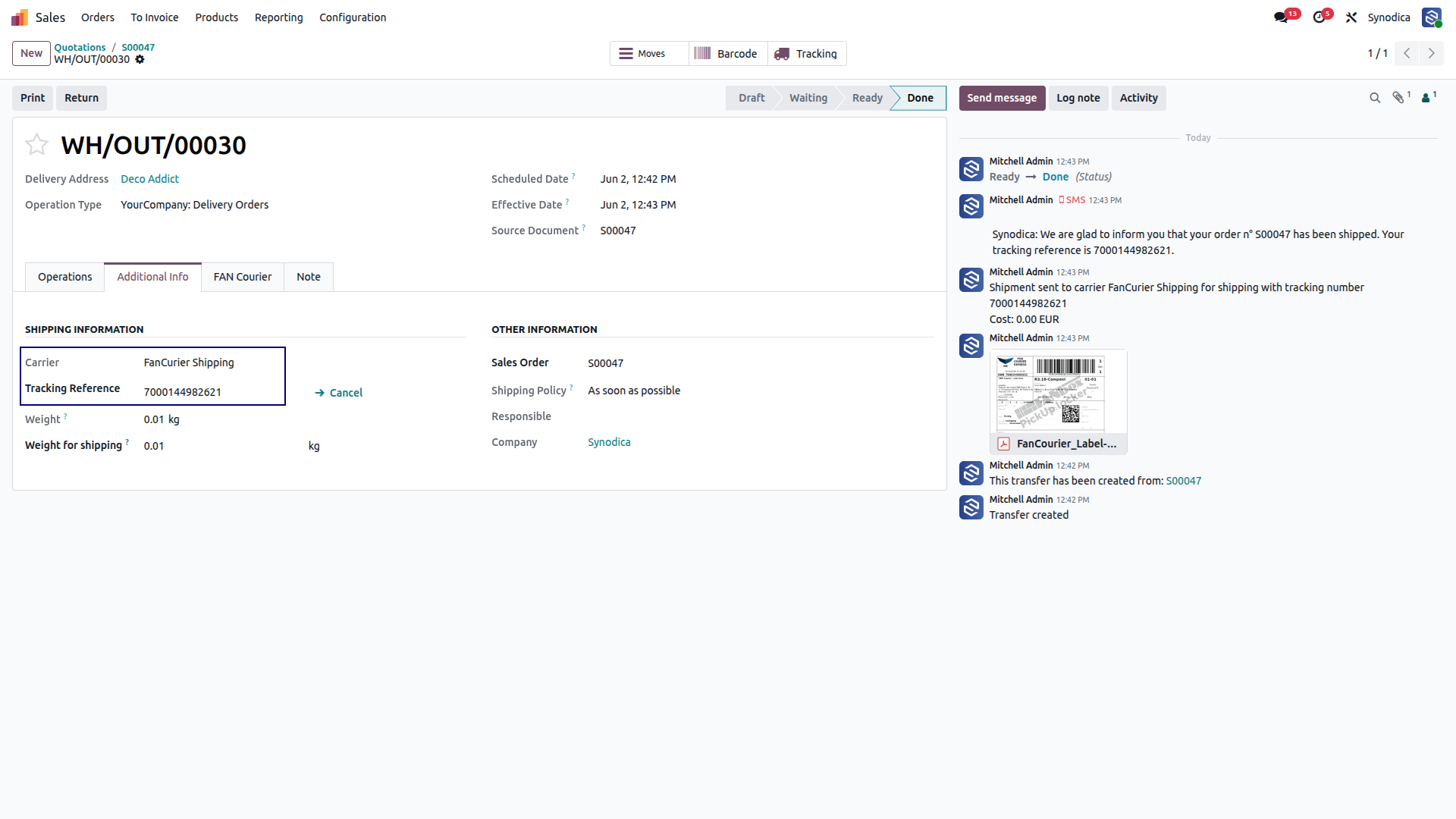Open the Products menu
Image resolution: width=1456 pixels, height=819 pixels.
coord(217,17)
